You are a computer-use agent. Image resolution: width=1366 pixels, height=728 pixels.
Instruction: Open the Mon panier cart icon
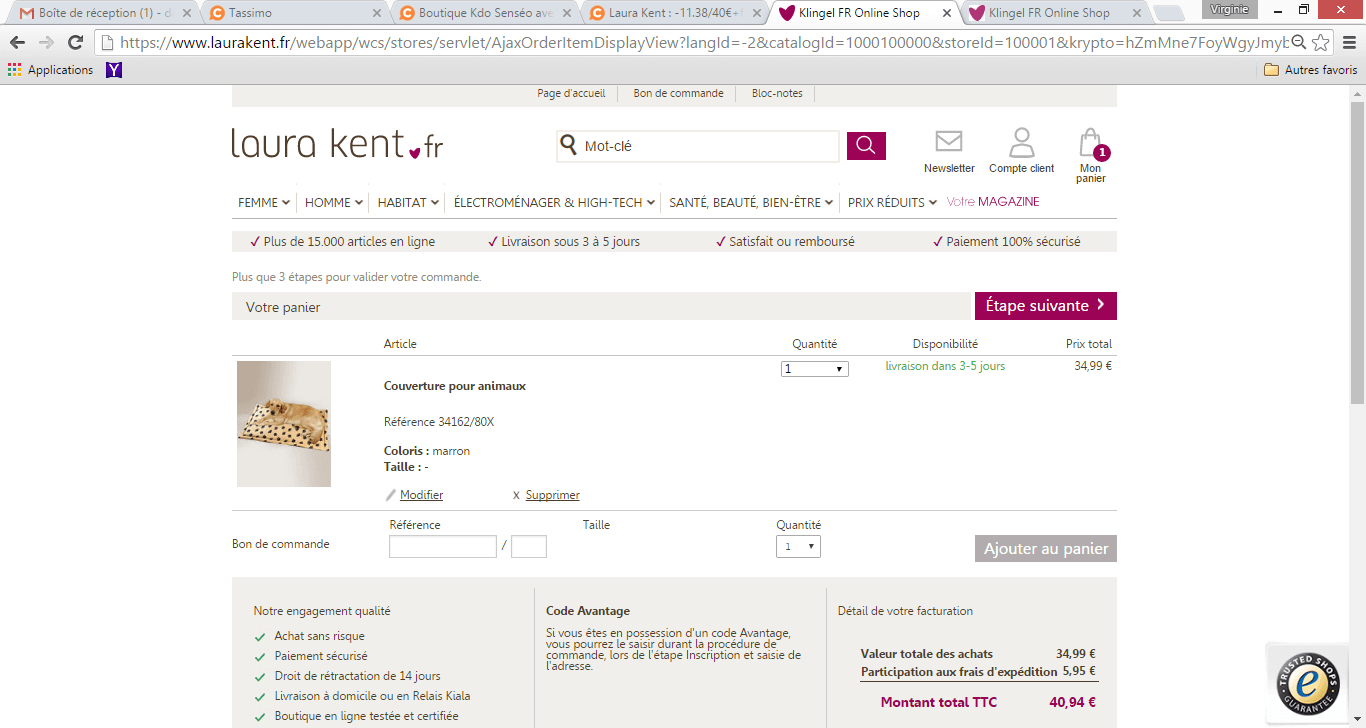point(1090,145)
